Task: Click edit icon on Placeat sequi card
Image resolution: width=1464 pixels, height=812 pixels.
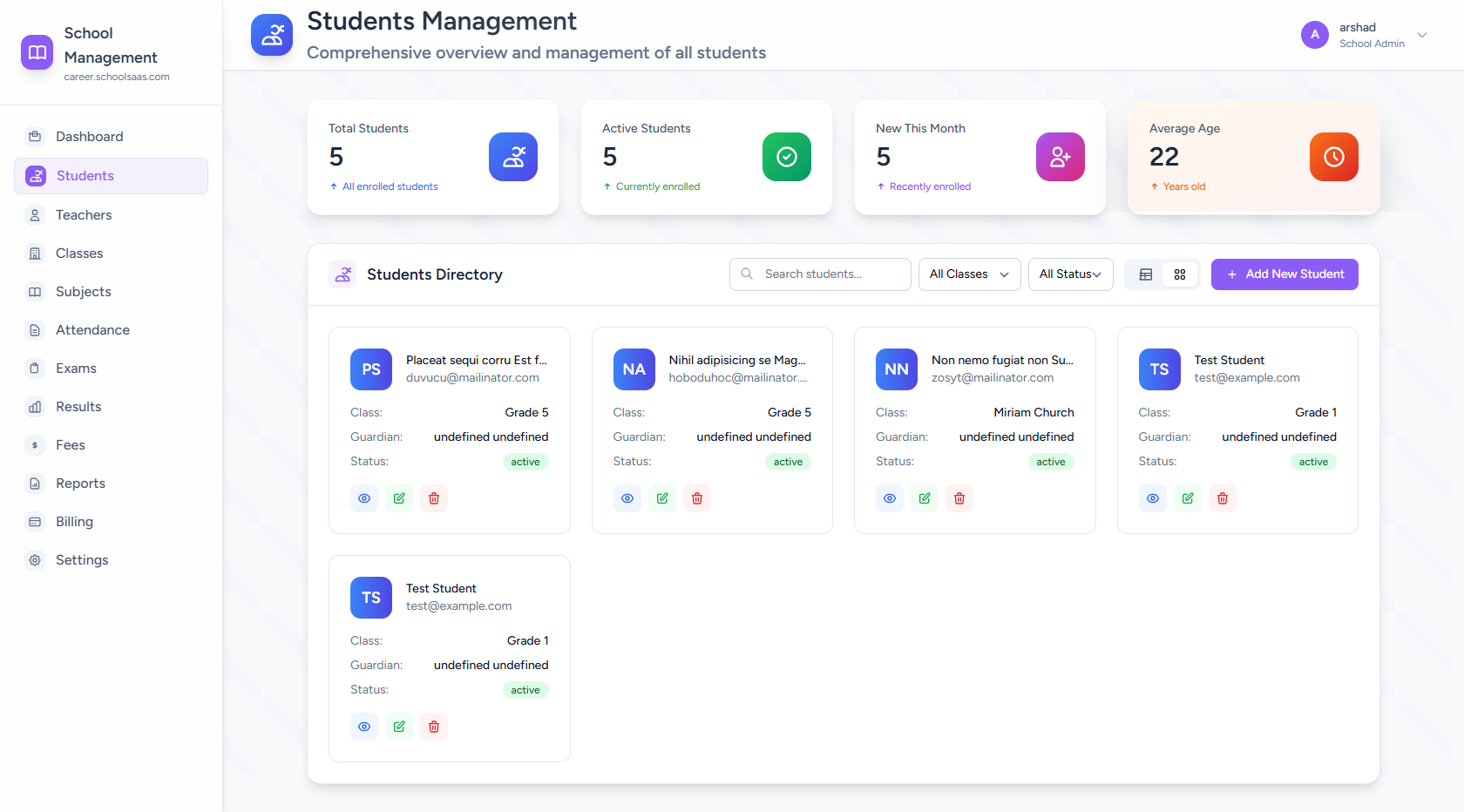Action: pos(399,498)
